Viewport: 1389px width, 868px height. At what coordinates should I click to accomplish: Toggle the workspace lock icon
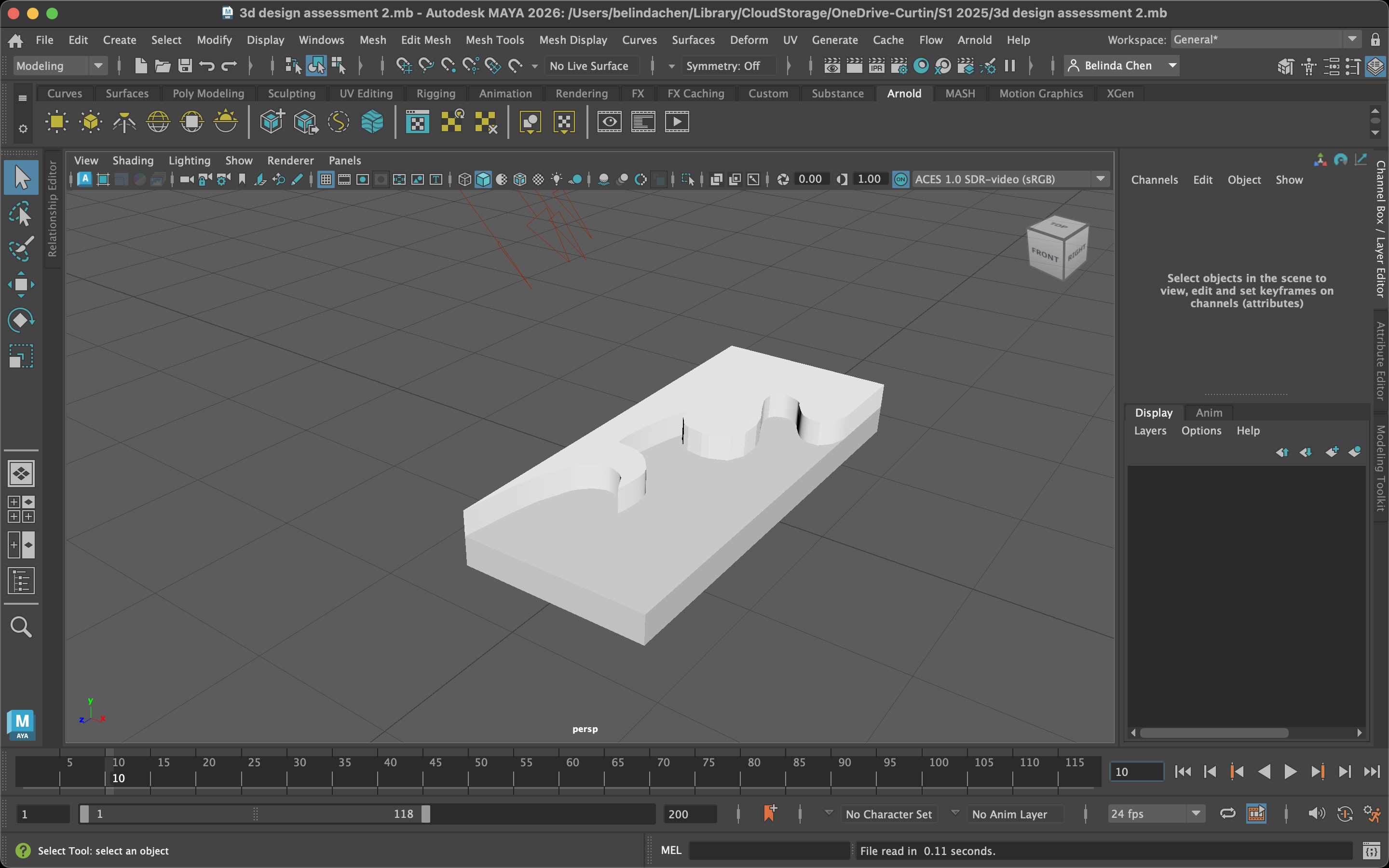point(1375,40)
